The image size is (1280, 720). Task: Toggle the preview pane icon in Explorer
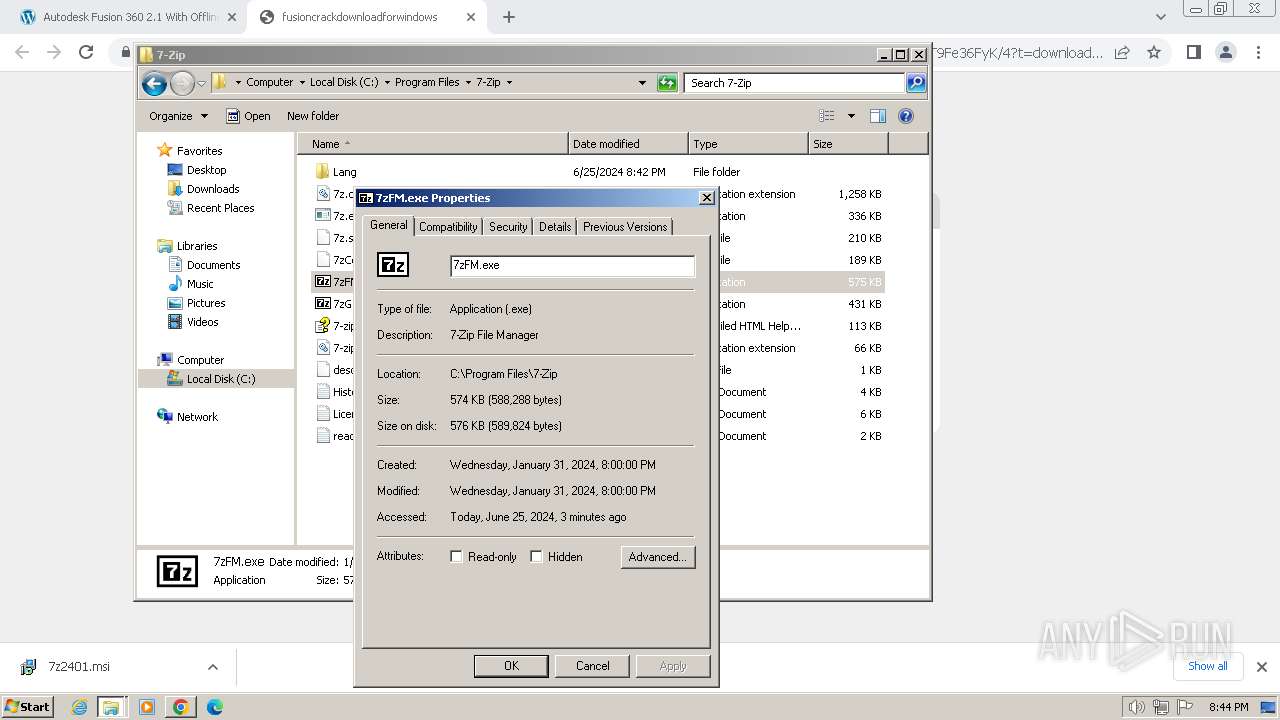click(878, 116)
